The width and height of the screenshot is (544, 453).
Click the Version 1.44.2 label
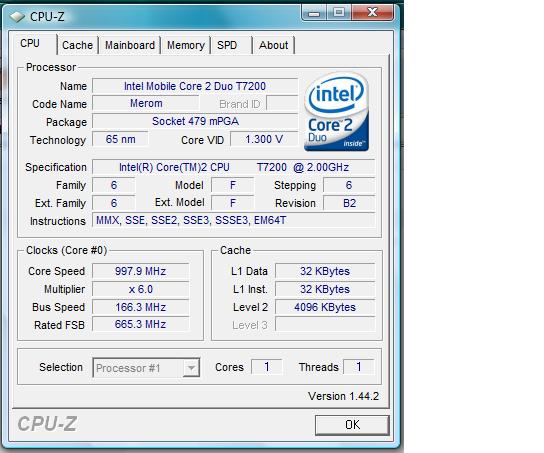coord(343,396)
